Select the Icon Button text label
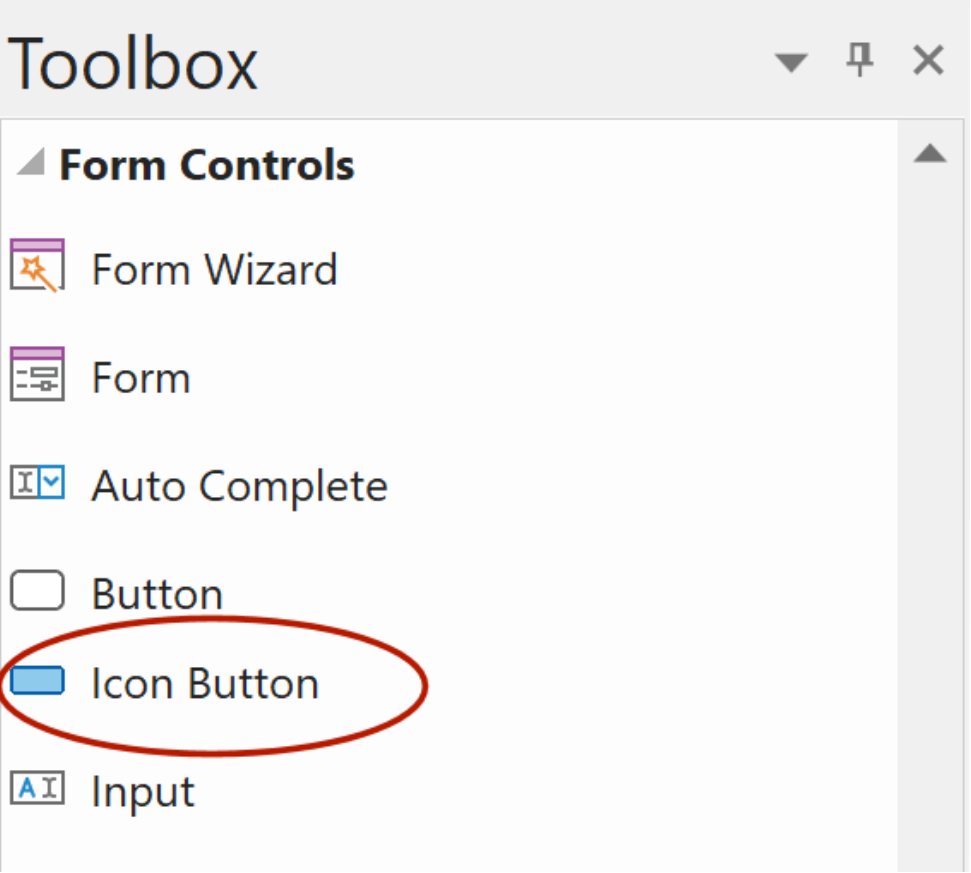Viewport: 971px width, 873px height. tap(204, 684)
